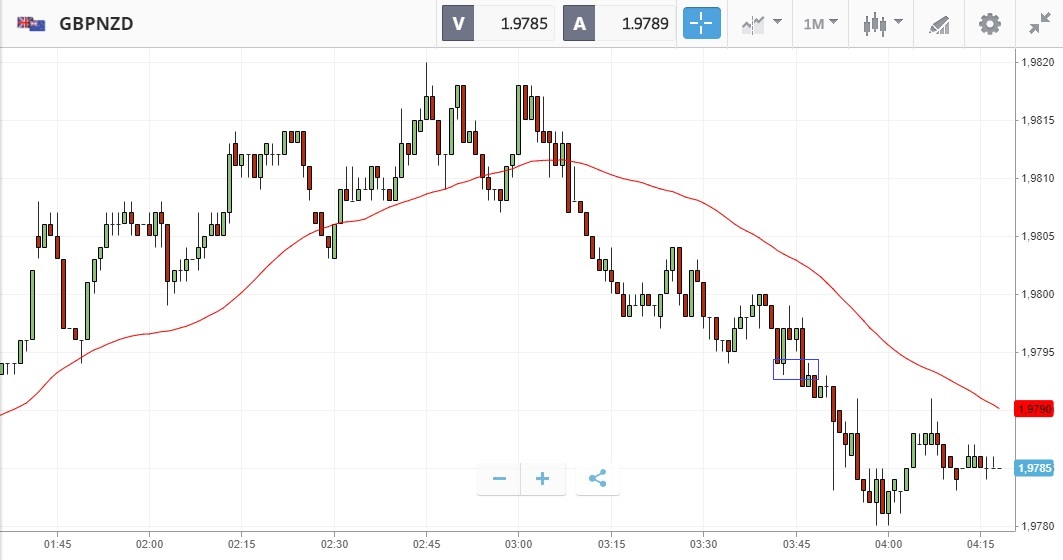This screenshot has width=1063, height=560.
Task: Collapse chart with the shrink arrows icon
Action: click(1038, 23)
